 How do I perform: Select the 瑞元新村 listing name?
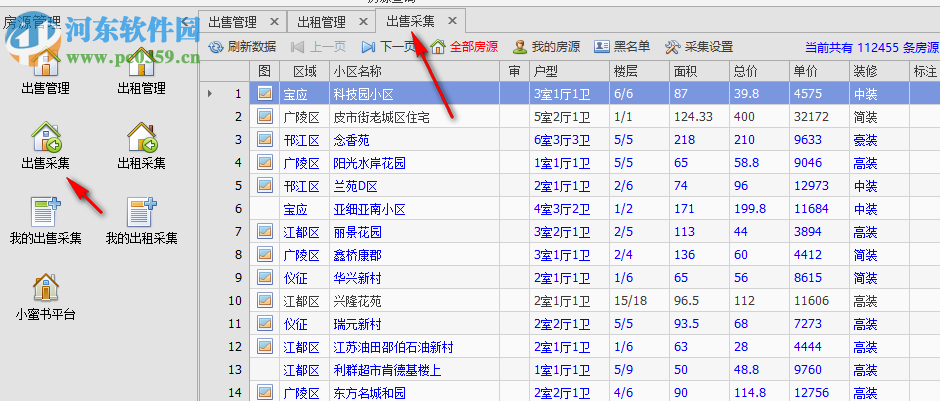(x=357, y=324)
